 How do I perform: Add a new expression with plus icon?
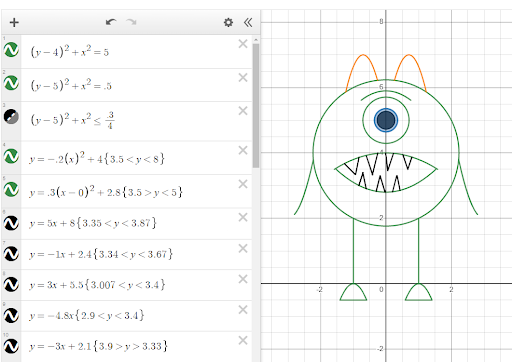[x=14, y=23]
